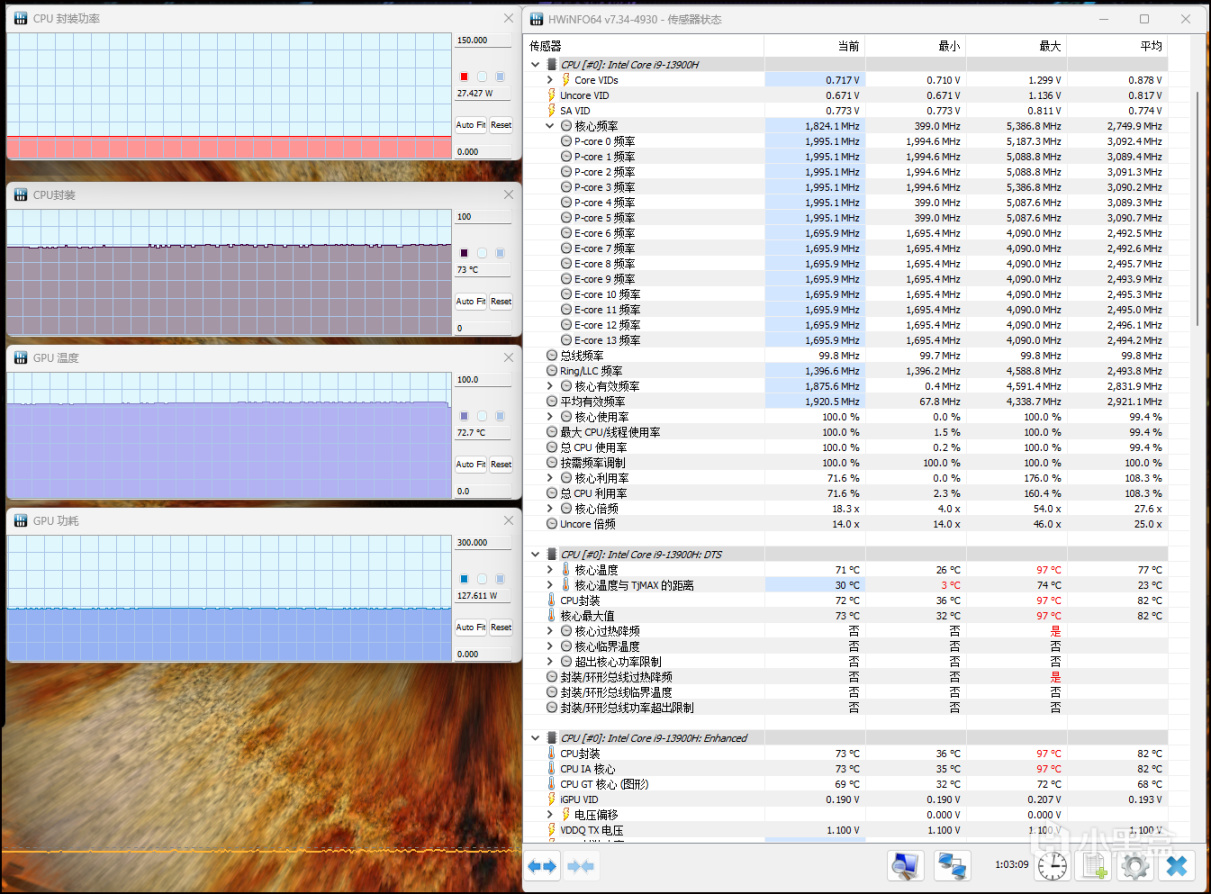Click the clock icon beside Uncore 倍频
The image size is (1211, 894).
[552, 524]
